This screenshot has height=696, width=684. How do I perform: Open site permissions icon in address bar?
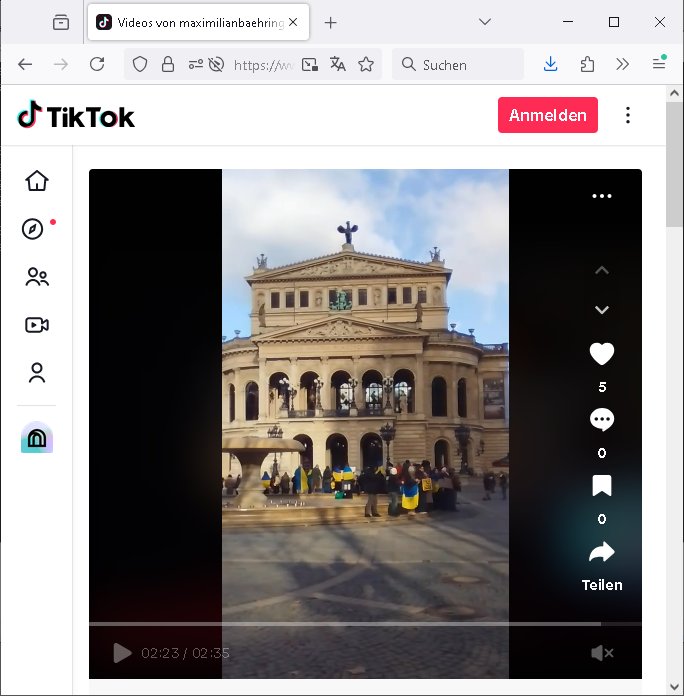coord(195,64)
